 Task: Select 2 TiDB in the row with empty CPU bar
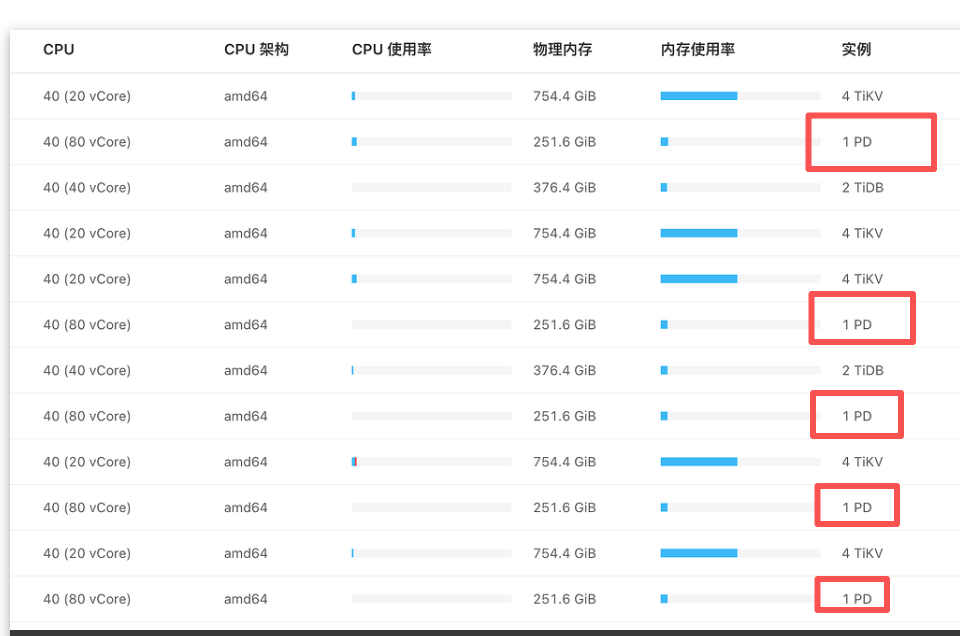tap(863, 187)
